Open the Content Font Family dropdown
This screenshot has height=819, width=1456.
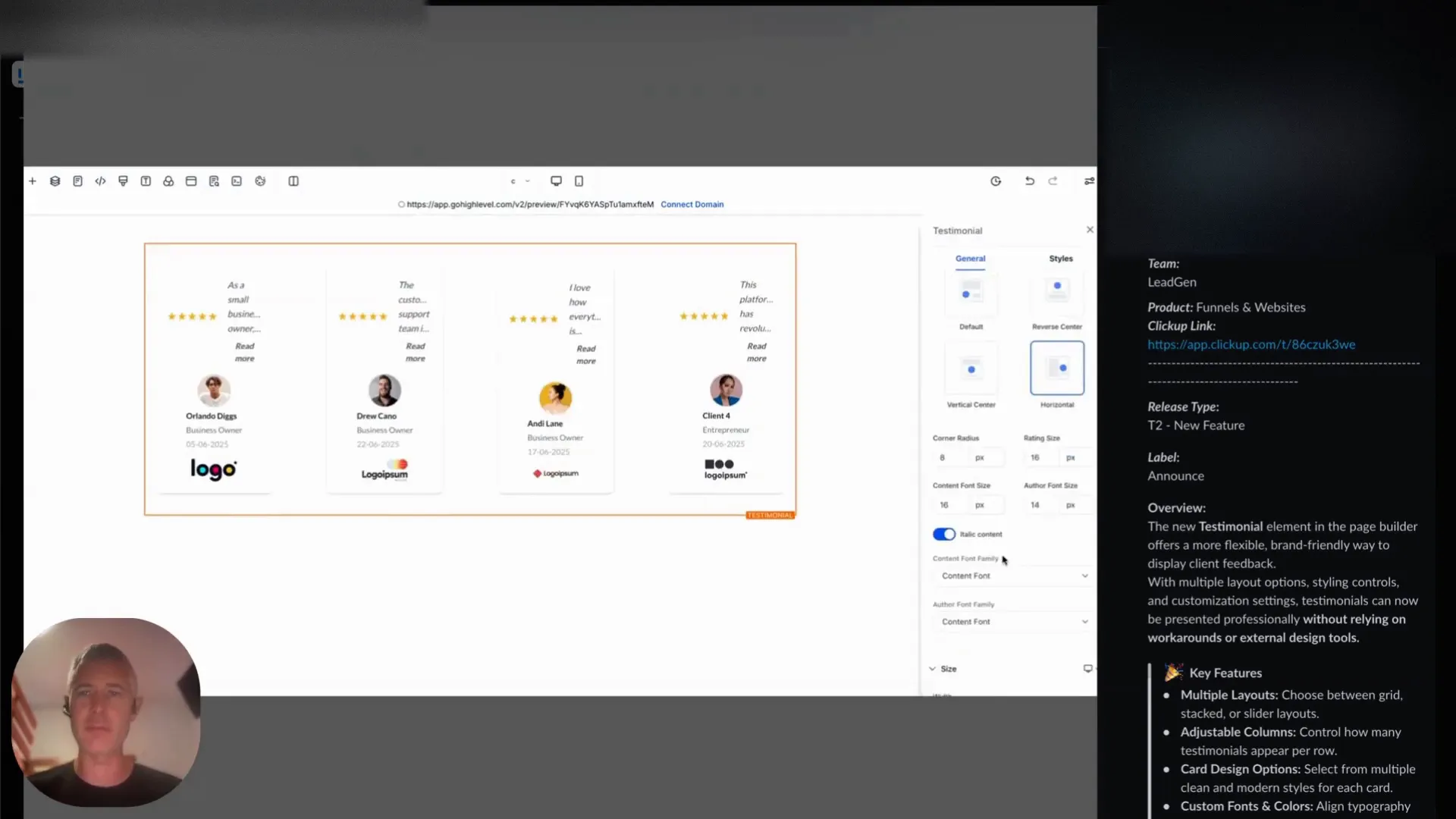coord(1012,576)
